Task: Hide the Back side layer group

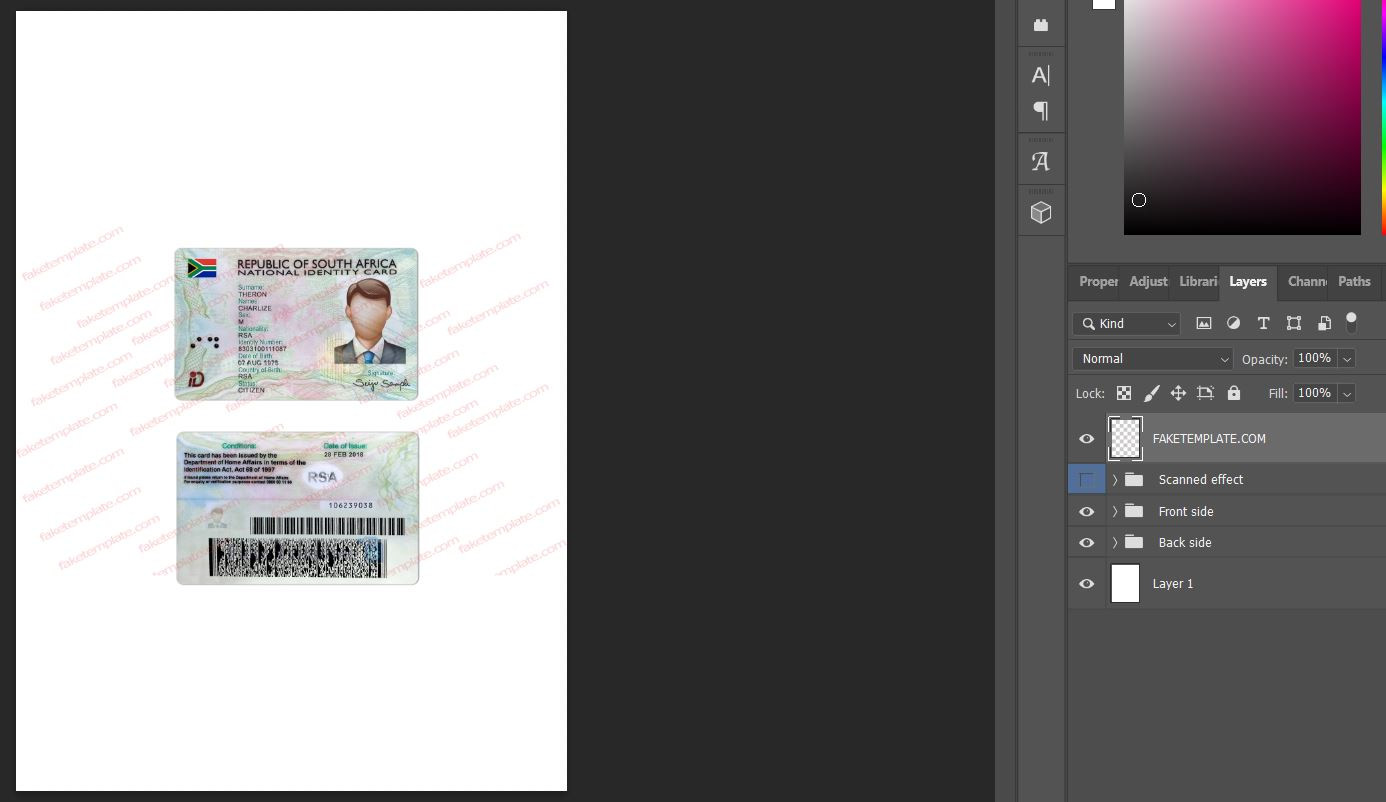Action: tap(1086, 542)
